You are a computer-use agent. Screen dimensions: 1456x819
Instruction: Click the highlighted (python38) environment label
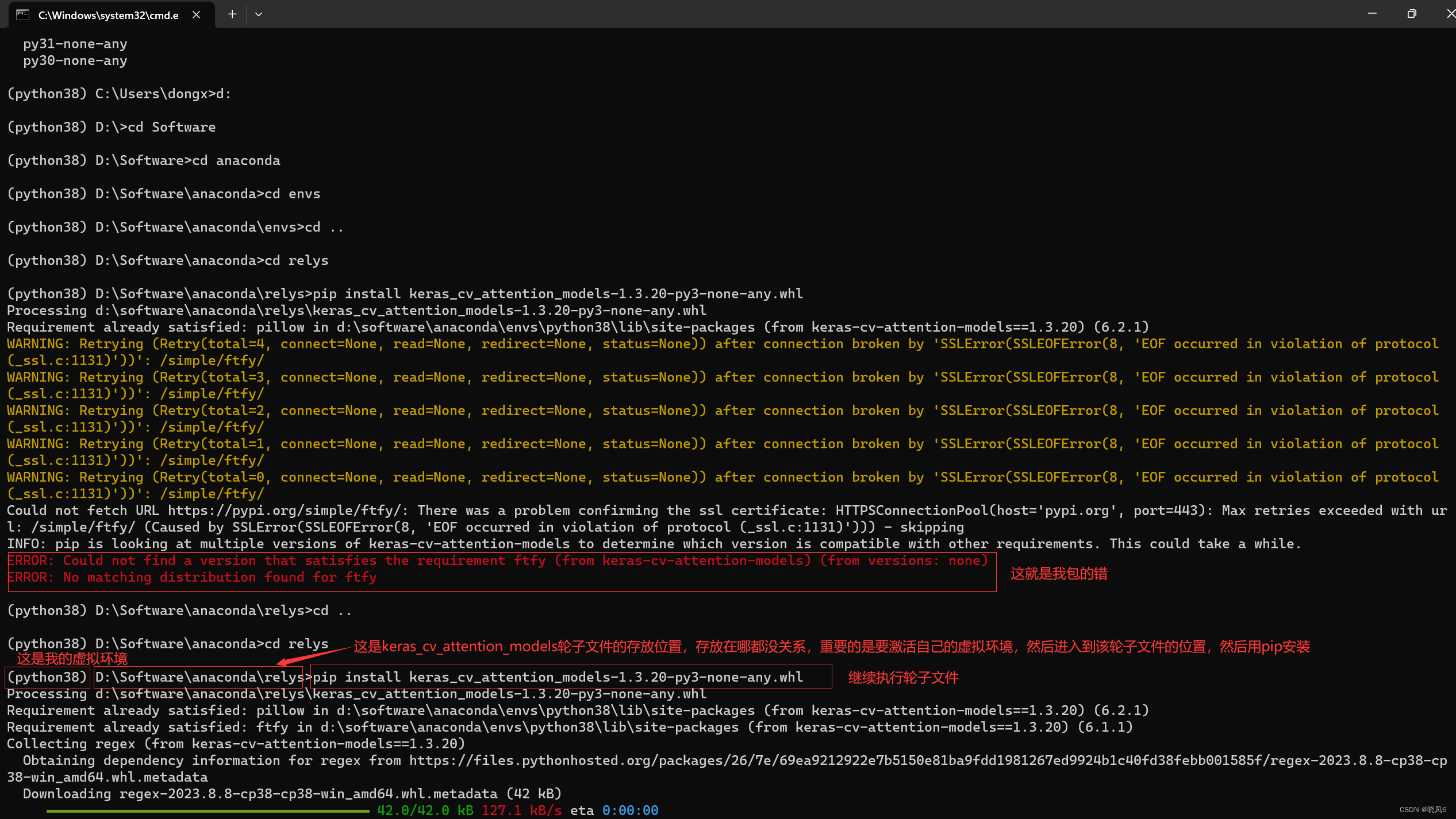point(47,676)
